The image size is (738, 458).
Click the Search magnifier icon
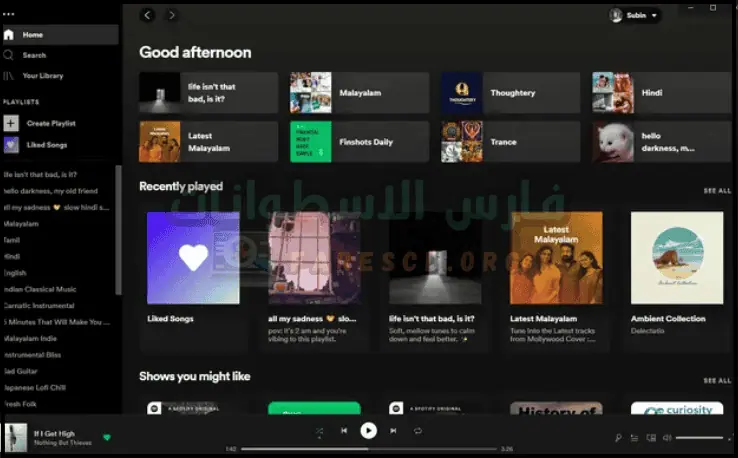[8, 55]
